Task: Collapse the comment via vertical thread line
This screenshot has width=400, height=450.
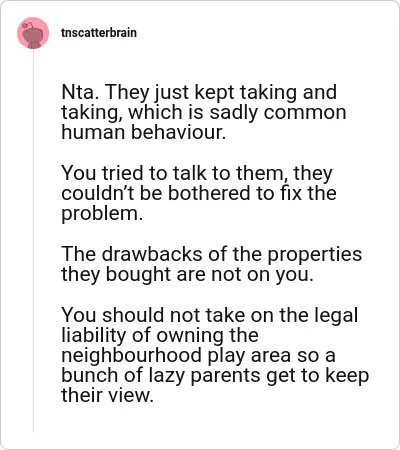Action: (x=33, y=240)
